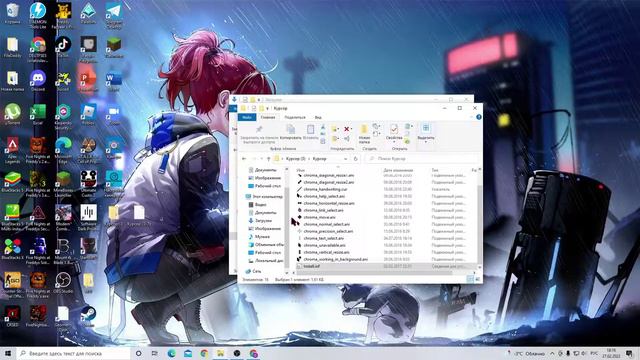The height and width of the screenshot is (360, 640).
Task: Select file chroma_handwriting.cur
Action: click(x=325, y=189)
